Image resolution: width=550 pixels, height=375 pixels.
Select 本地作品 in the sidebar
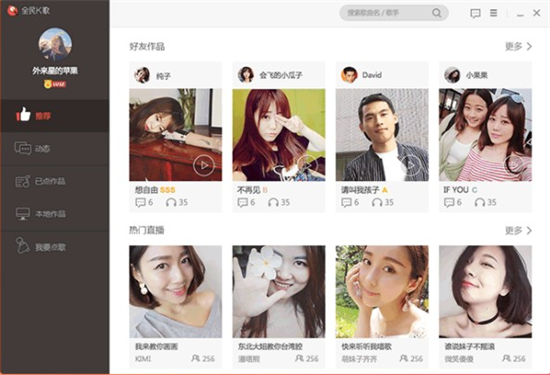(55, 214)
